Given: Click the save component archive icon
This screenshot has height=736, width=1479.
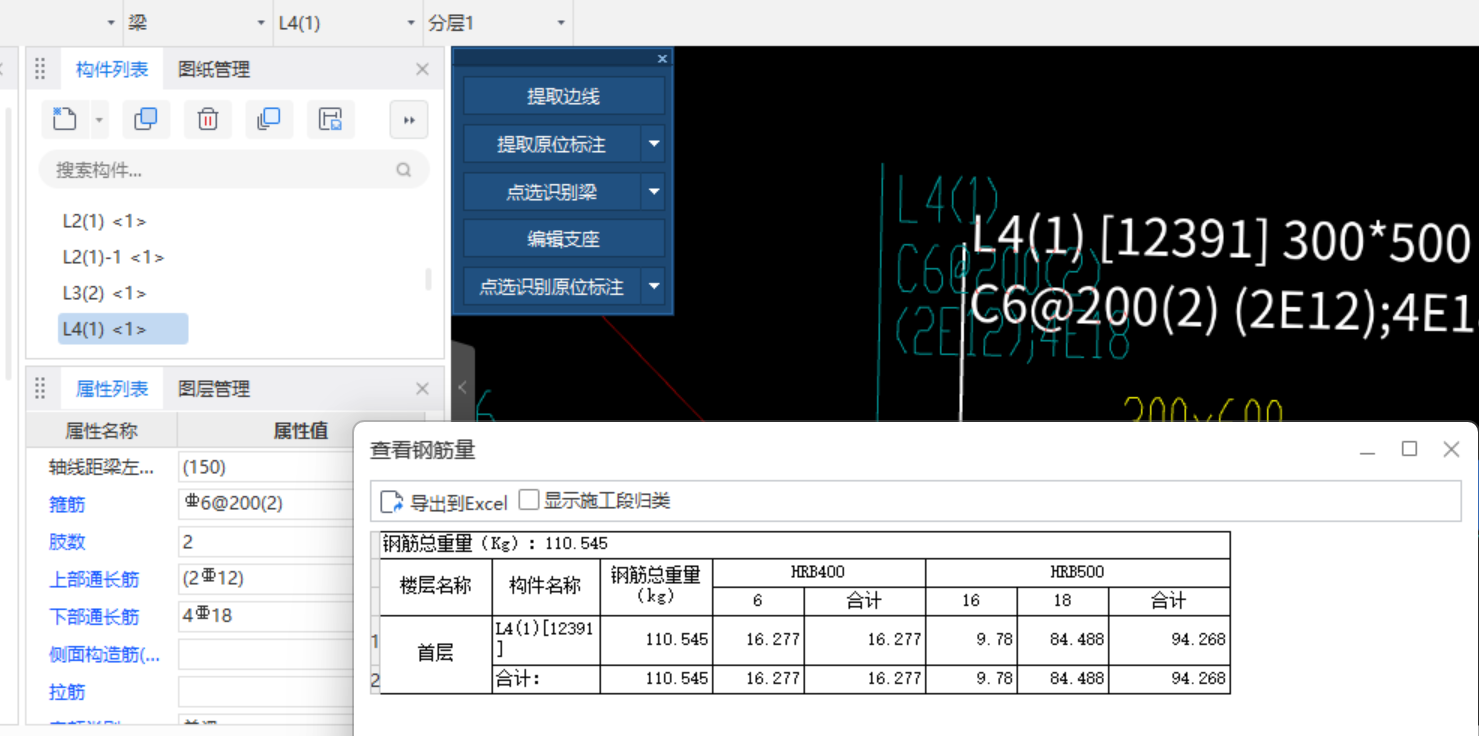Looking at the screenshot, I should point(331,120).
